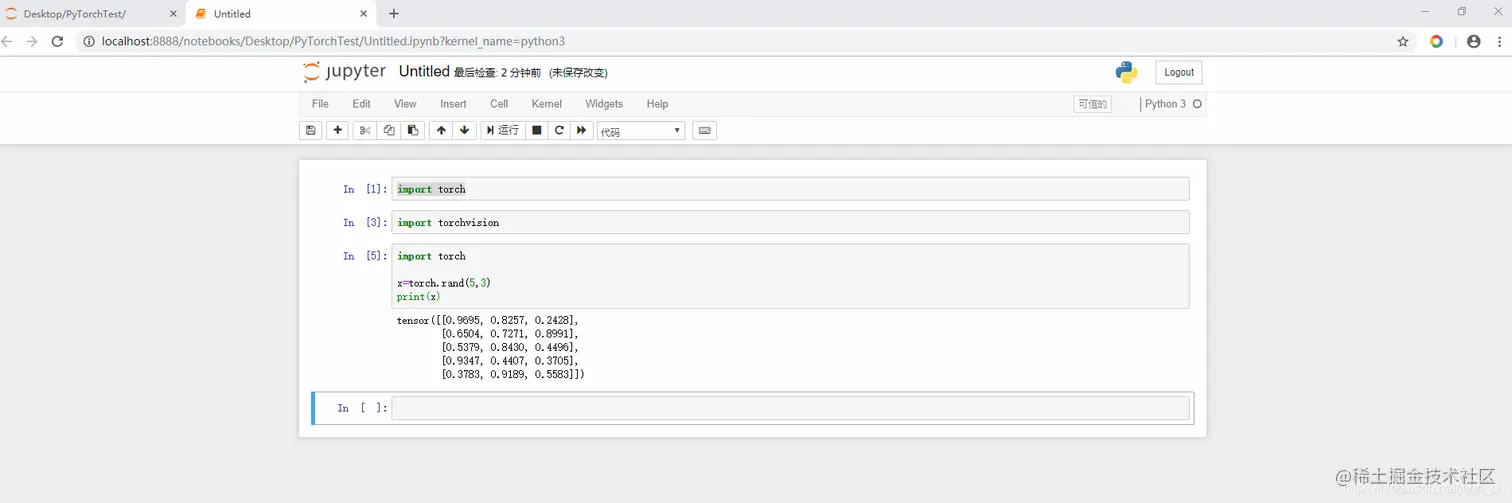Click the In [3] prompt label

point(365,222)
